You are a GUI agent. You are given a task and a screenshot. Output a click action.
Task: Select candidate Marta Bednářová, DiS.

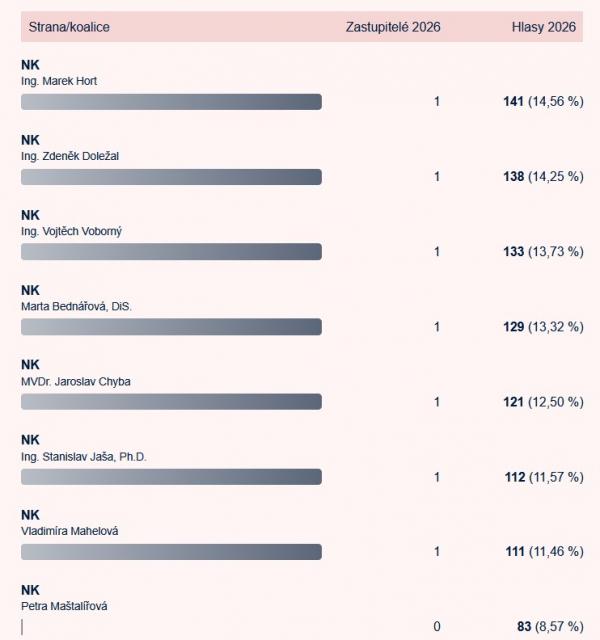tap(76, 306)
